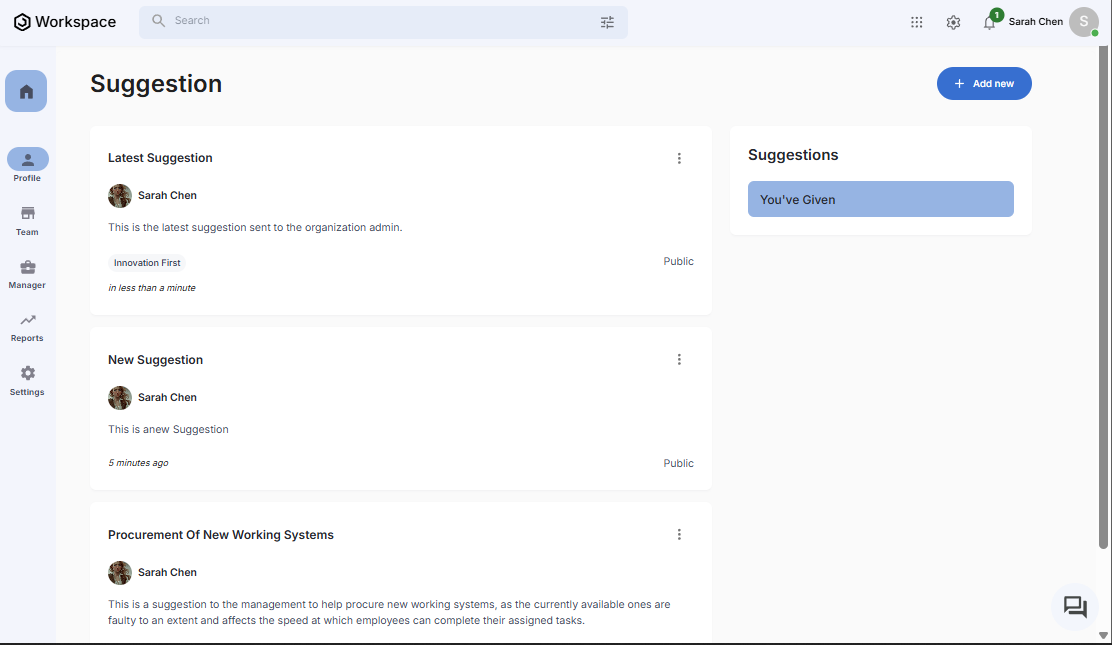This screenshot has width=1112, height=645.
Task: Open the notifications bell
Action: pyautogui.click(x=989, y=22)
